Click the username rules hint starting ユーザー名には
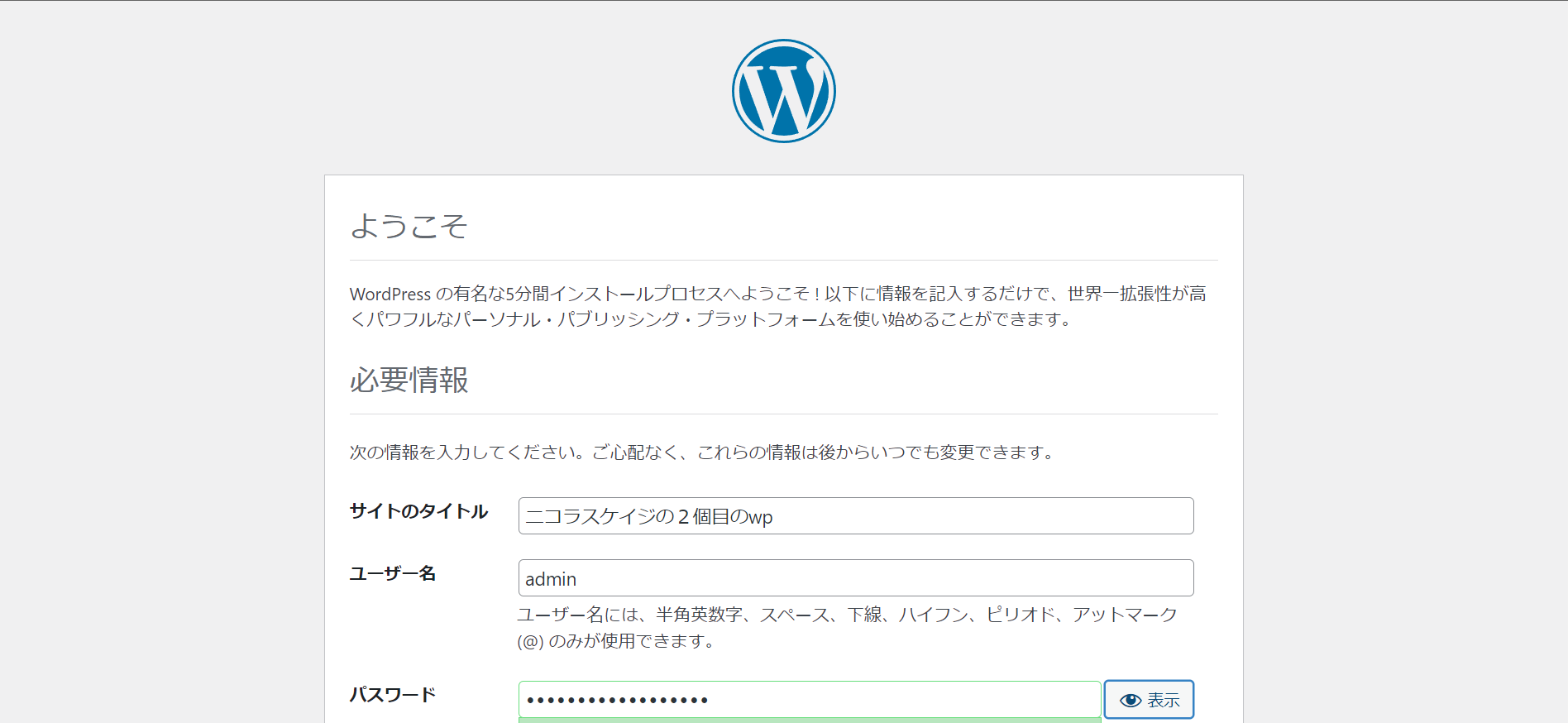Viewport: 1568px width, 723px height. (x=848, y=628)
